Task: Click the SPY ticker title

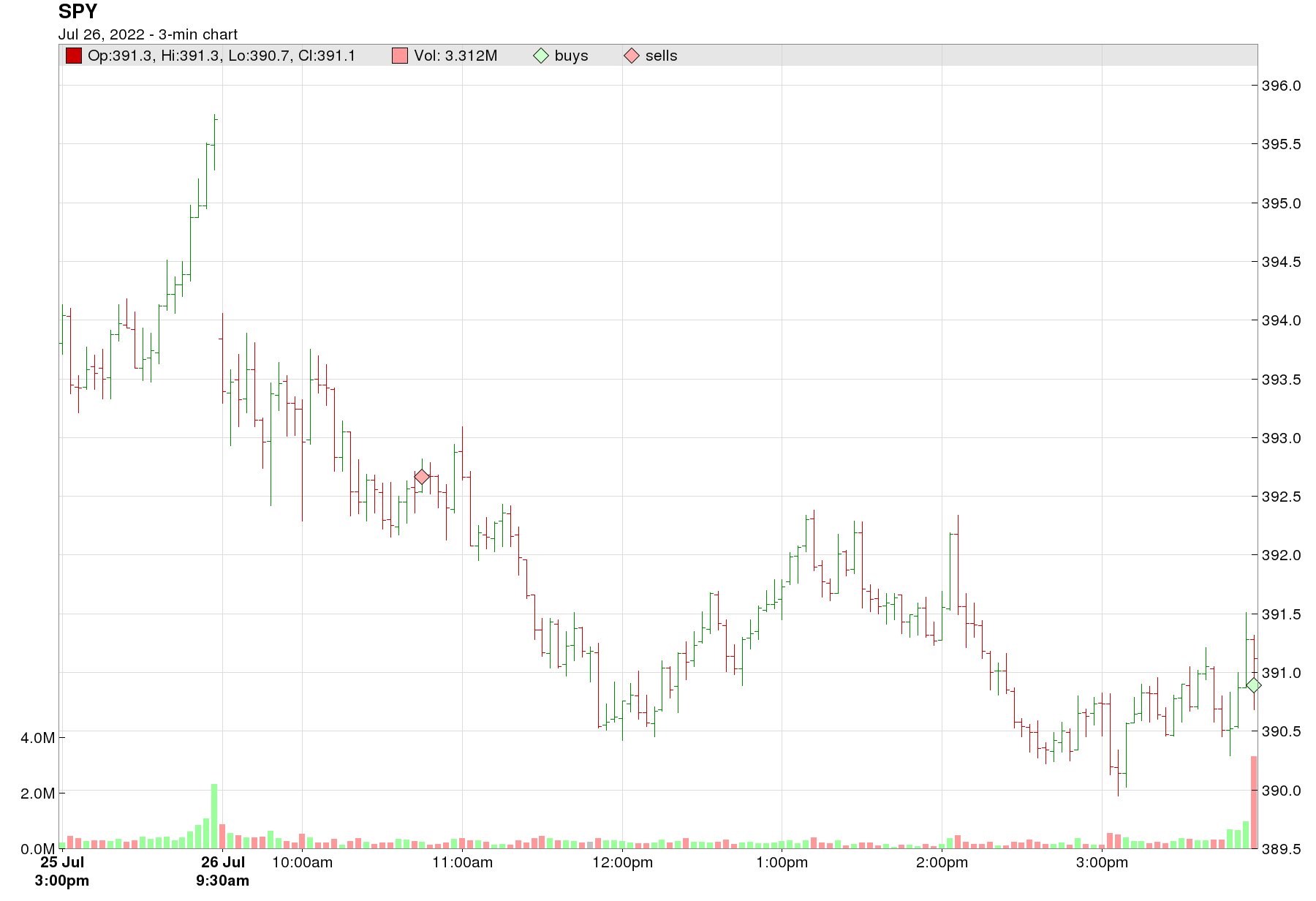Action: [x=77, y=12]
